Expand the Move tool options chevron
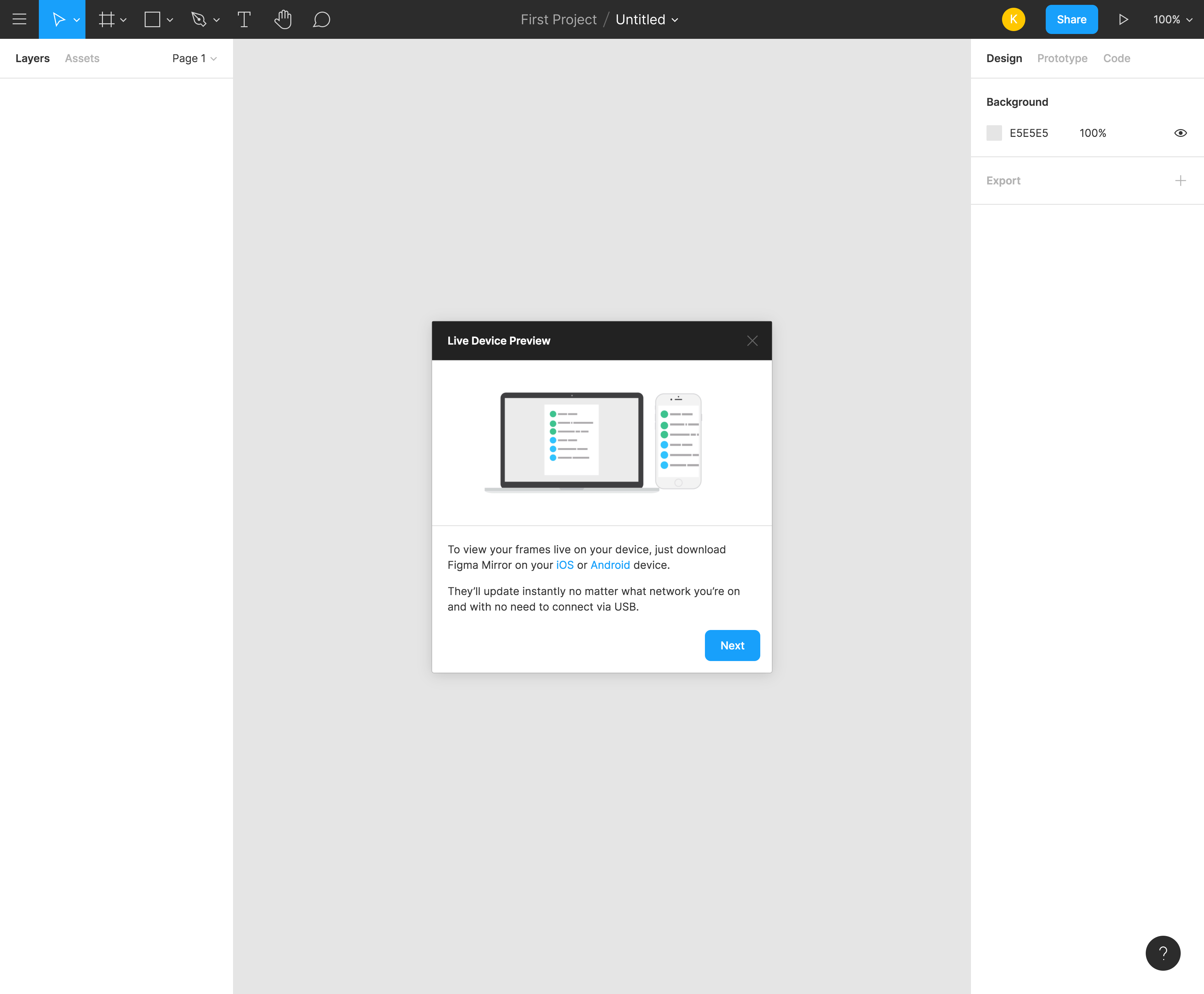This screenshot has width=1204, height=994. tap(77, 20)
